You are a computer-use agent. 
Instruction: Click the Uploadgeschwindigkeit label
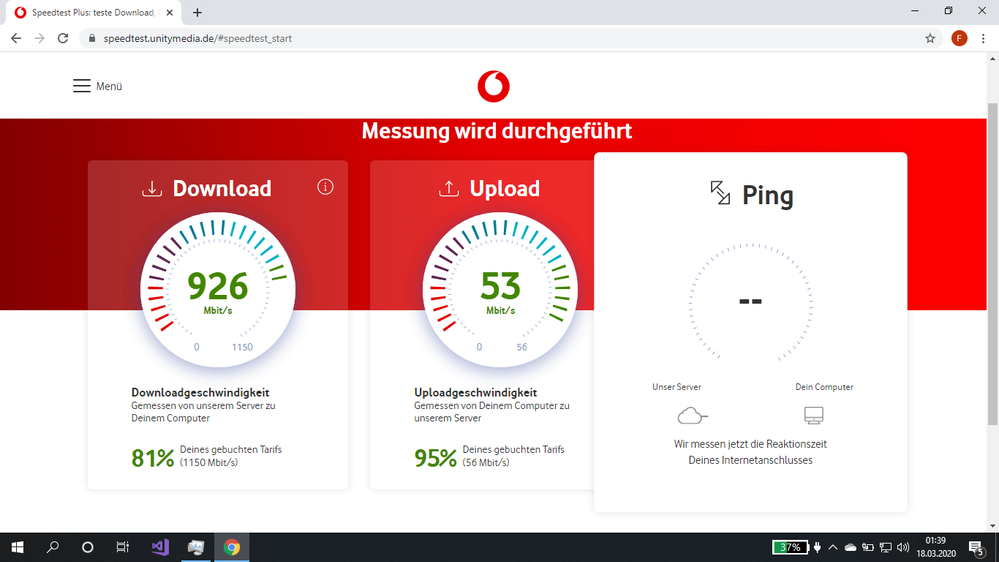tap(475, 393)
